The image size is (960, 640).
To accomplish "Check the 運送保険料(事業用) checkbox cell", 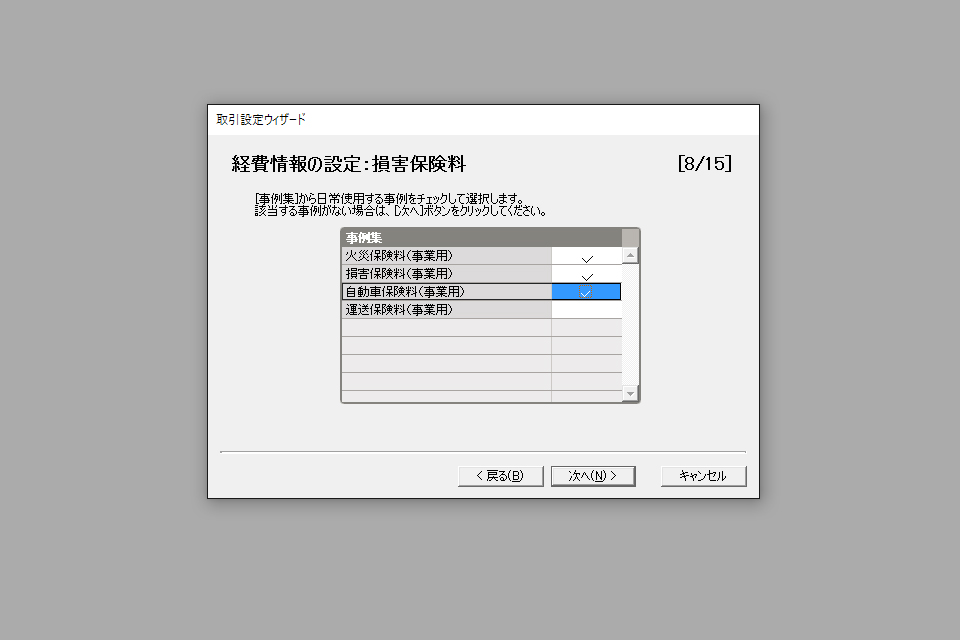I will coord(587,309).
